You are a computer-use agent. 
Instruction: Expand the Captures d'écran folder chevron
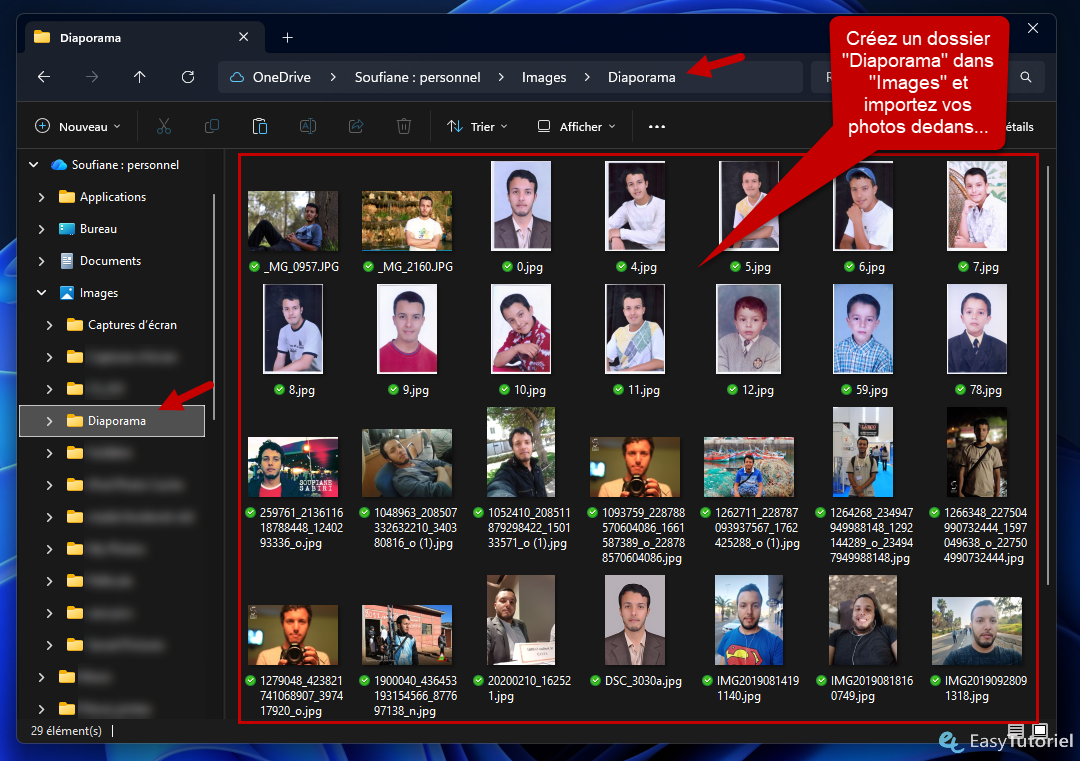pyautogui.click(x=50, y=325)
